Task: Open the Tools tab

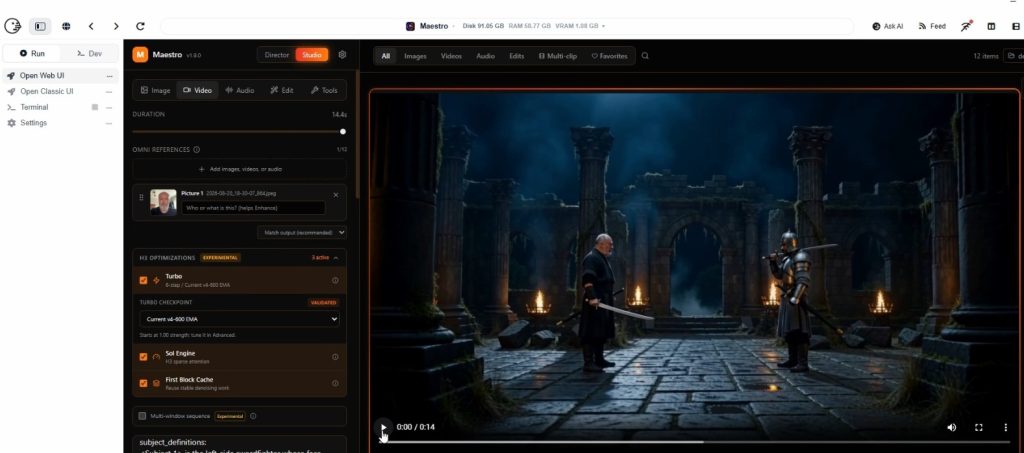Action: click(x=324, y=90)
